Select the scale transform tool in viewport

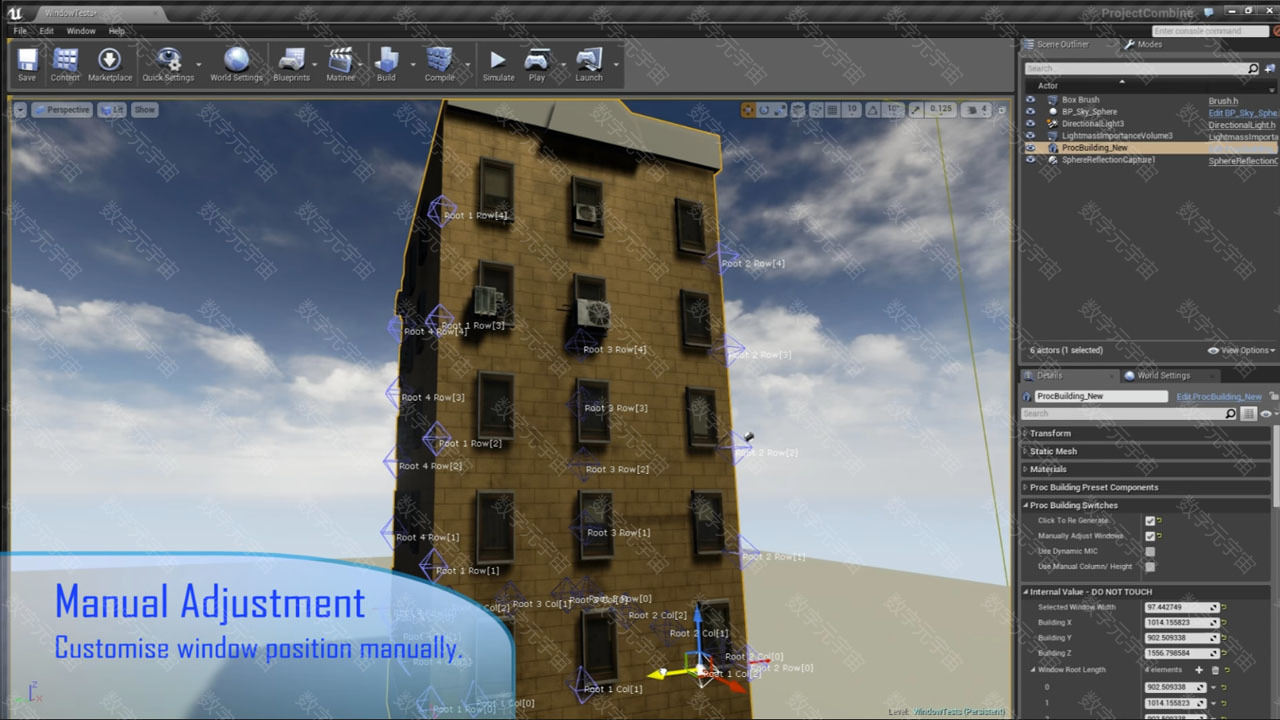pos(779,110)
